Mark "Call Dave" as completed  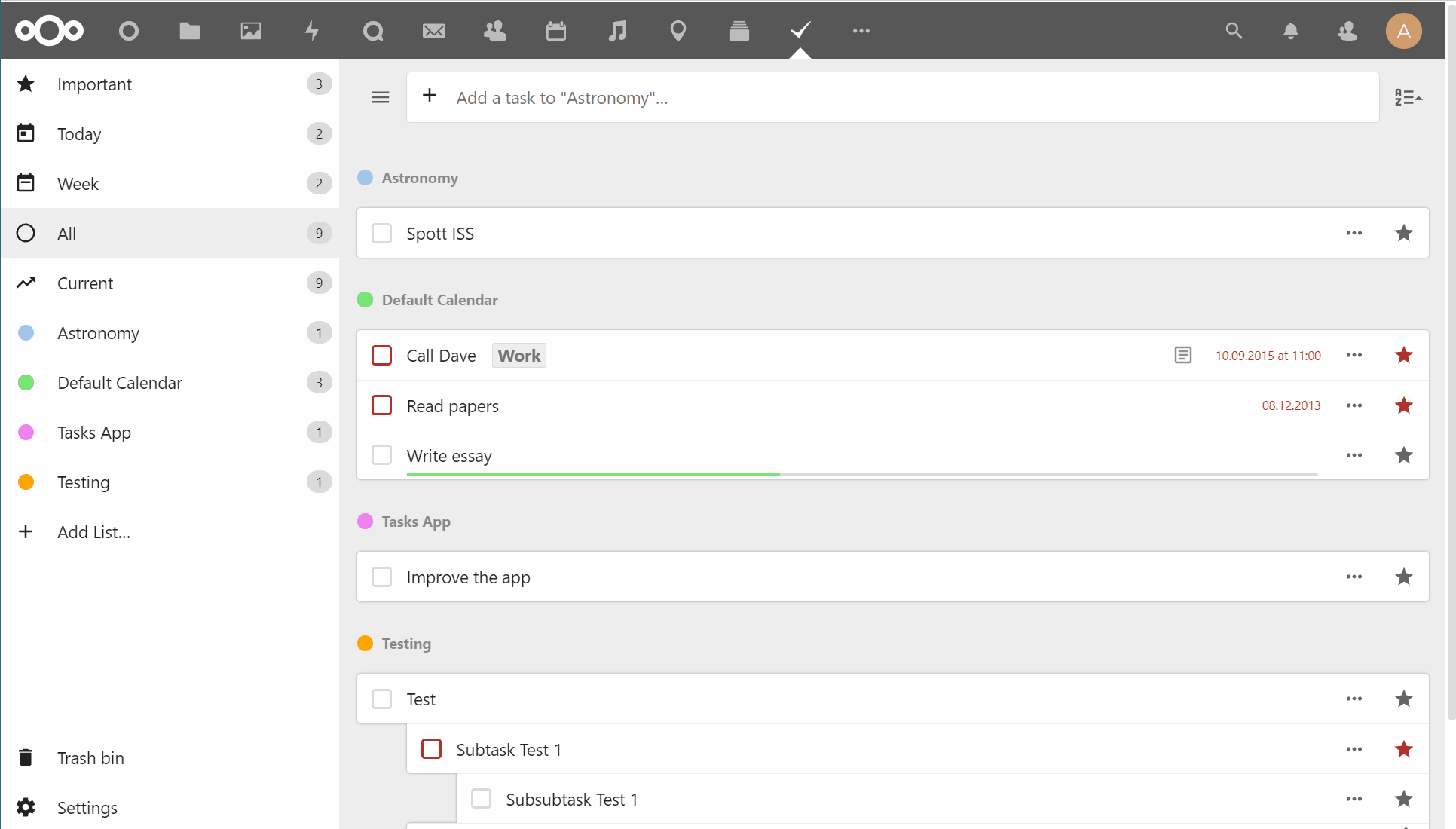point(381,355)
